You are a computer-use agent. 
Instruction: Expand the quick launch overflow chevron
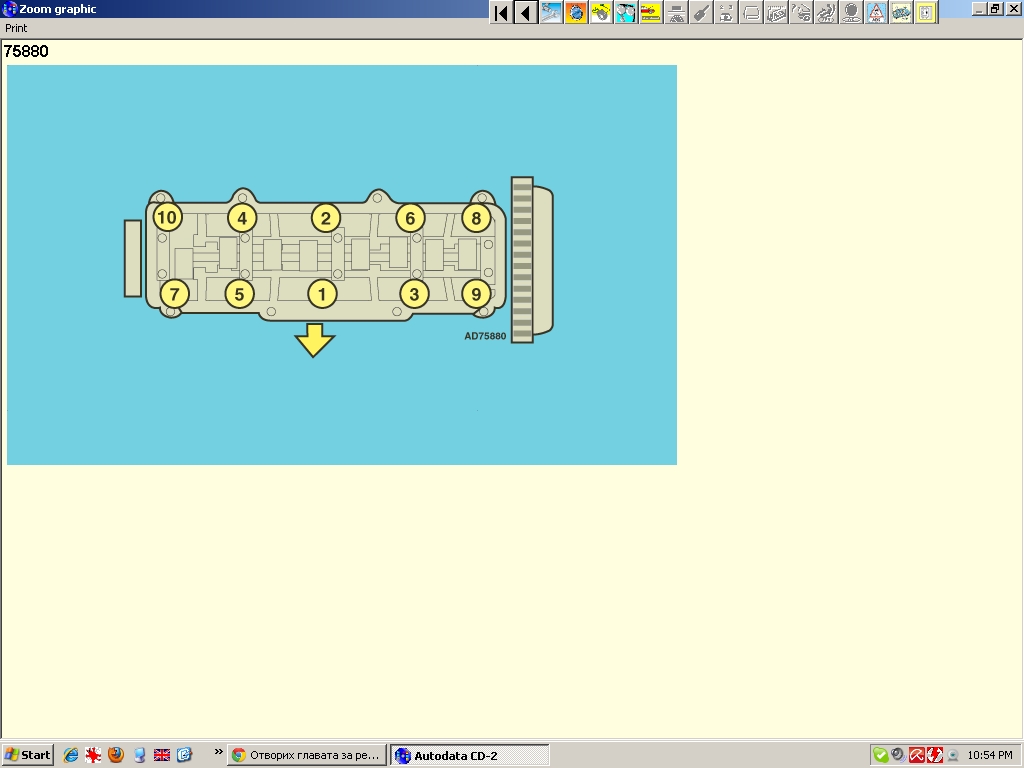[x=218, y=752]
